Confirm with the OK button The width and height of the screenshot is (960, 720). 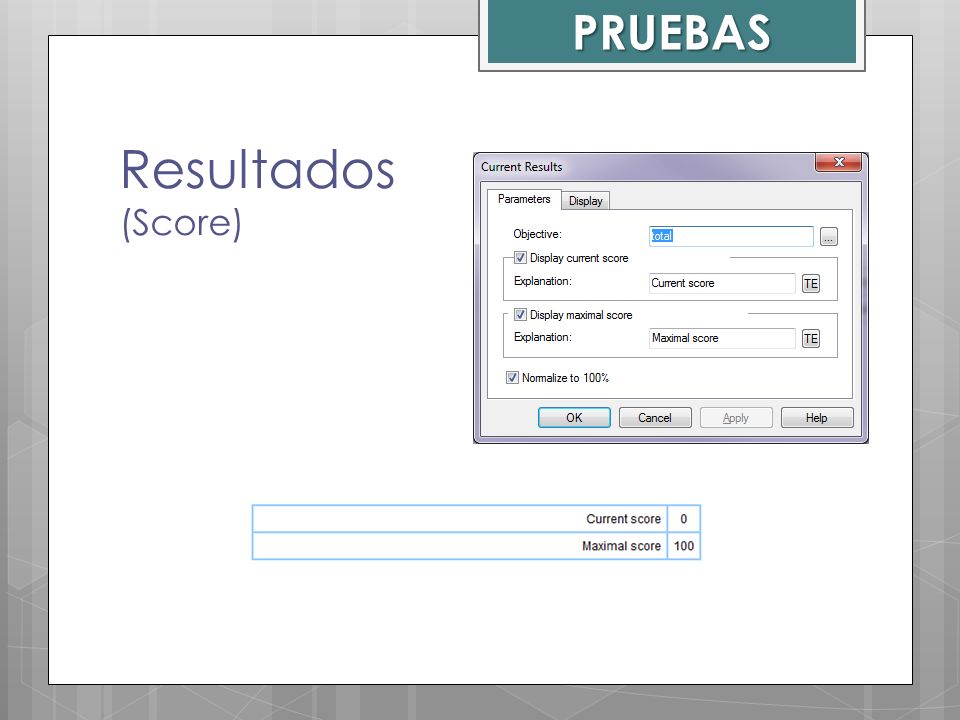coord(574,418)
